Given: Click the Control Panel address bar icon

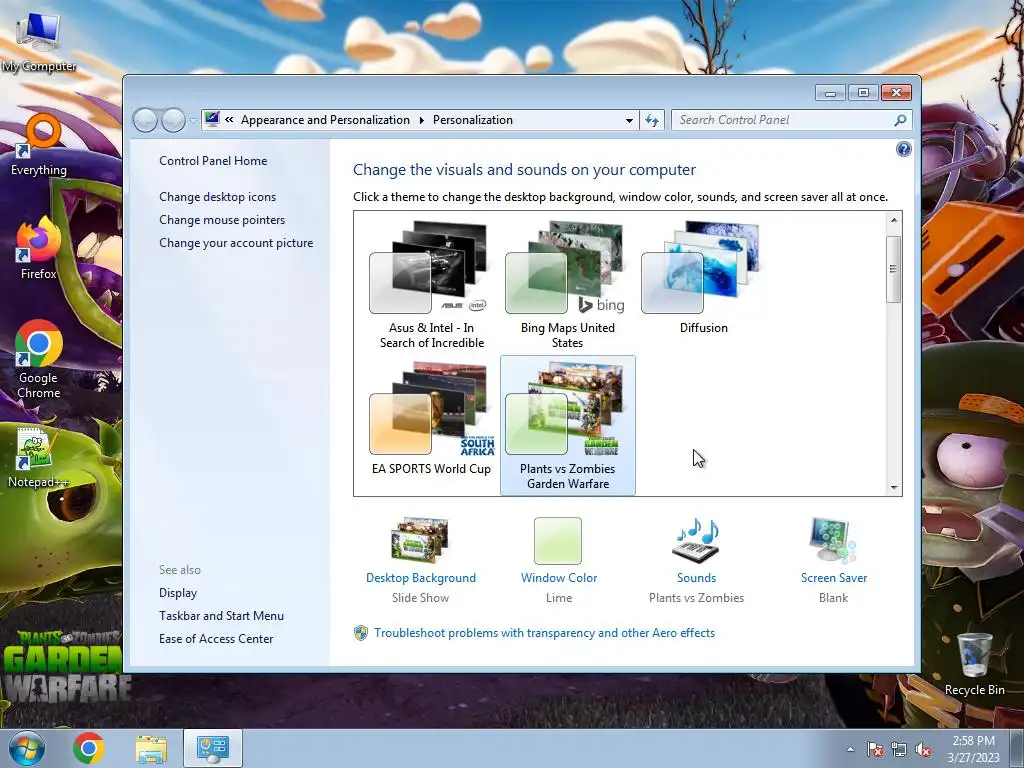Looking at the screenshot, I should 212,120.
